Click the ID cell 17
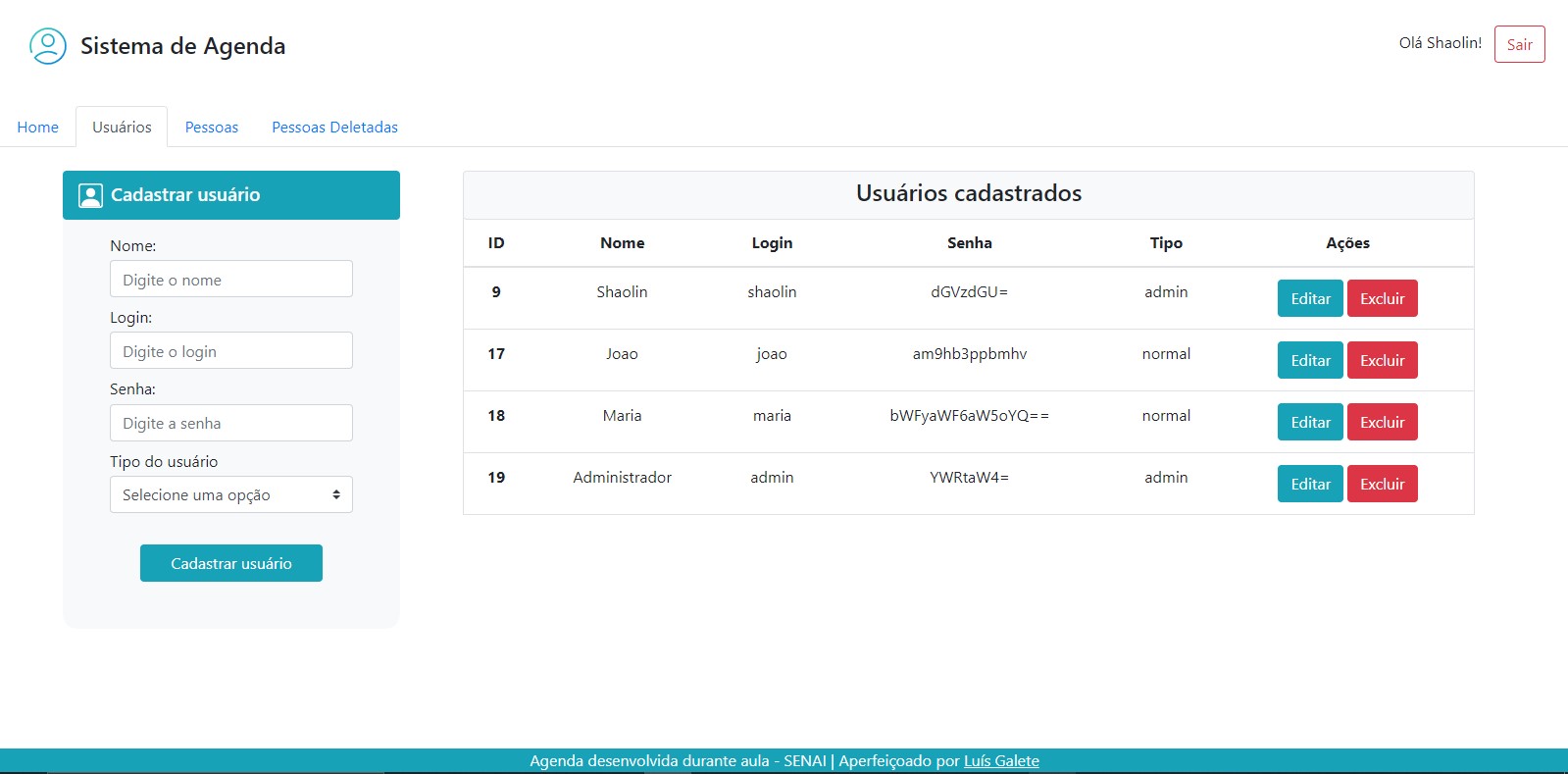Screen dimensions: 1568x774 tap(496, 354)
